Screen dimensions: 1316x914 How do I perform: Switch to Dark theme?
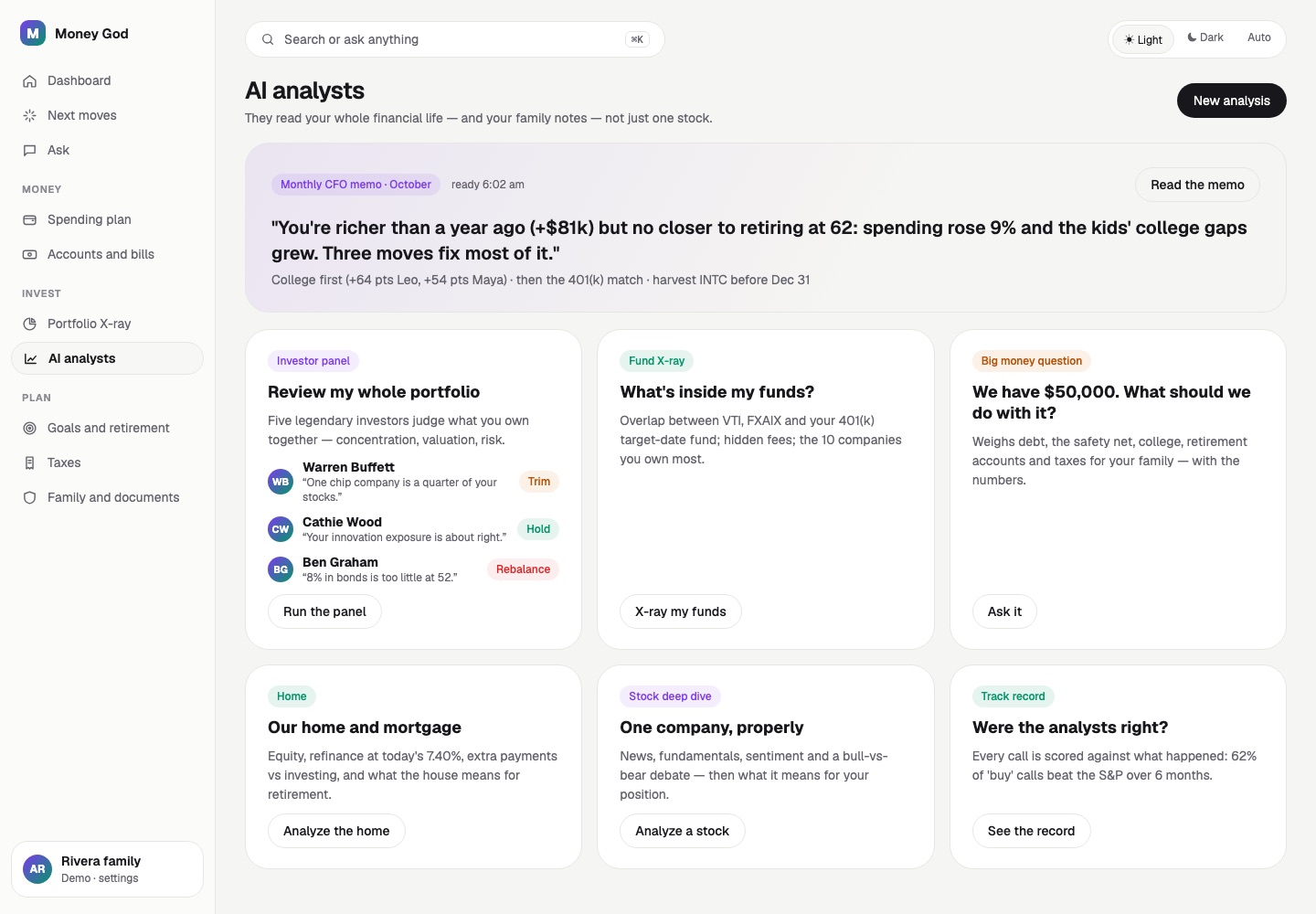pyautogui.click(x=1205, y=37)
